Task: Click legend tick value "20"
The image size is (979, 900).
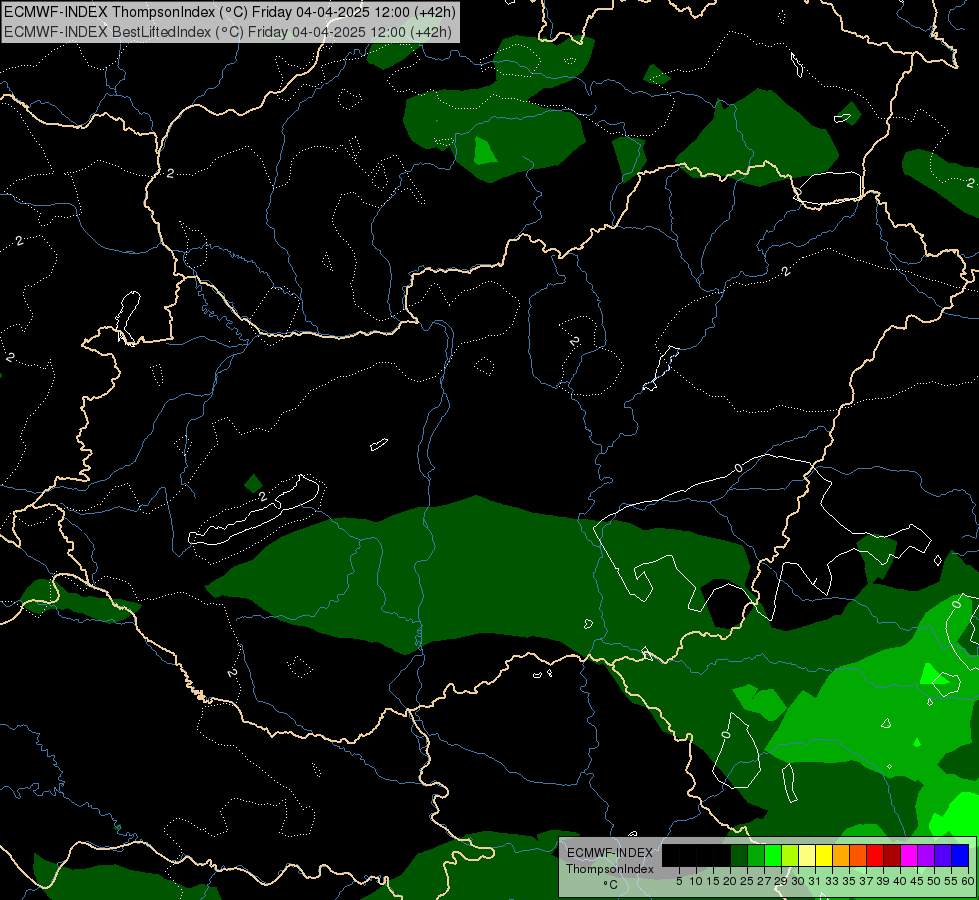Action: click(x=731, y=881)
